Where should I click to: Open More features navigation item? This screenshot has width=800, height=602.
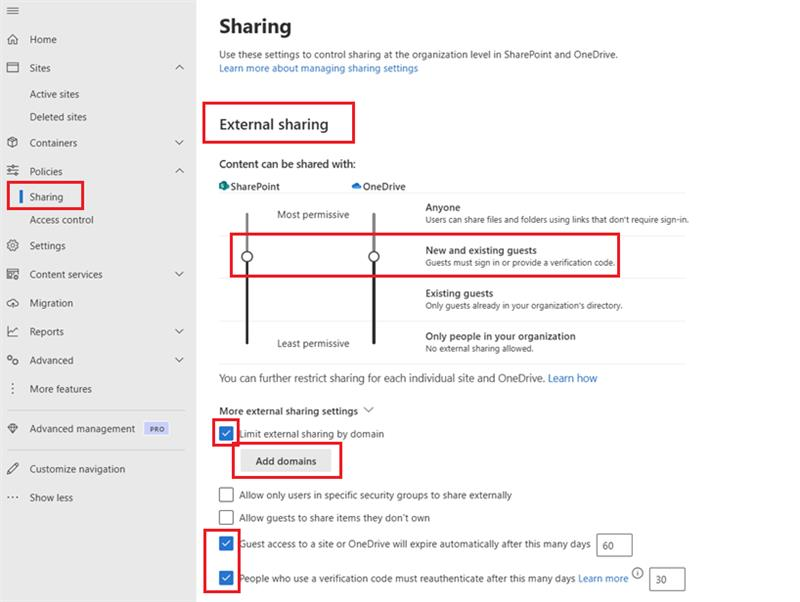coord(60,389)
